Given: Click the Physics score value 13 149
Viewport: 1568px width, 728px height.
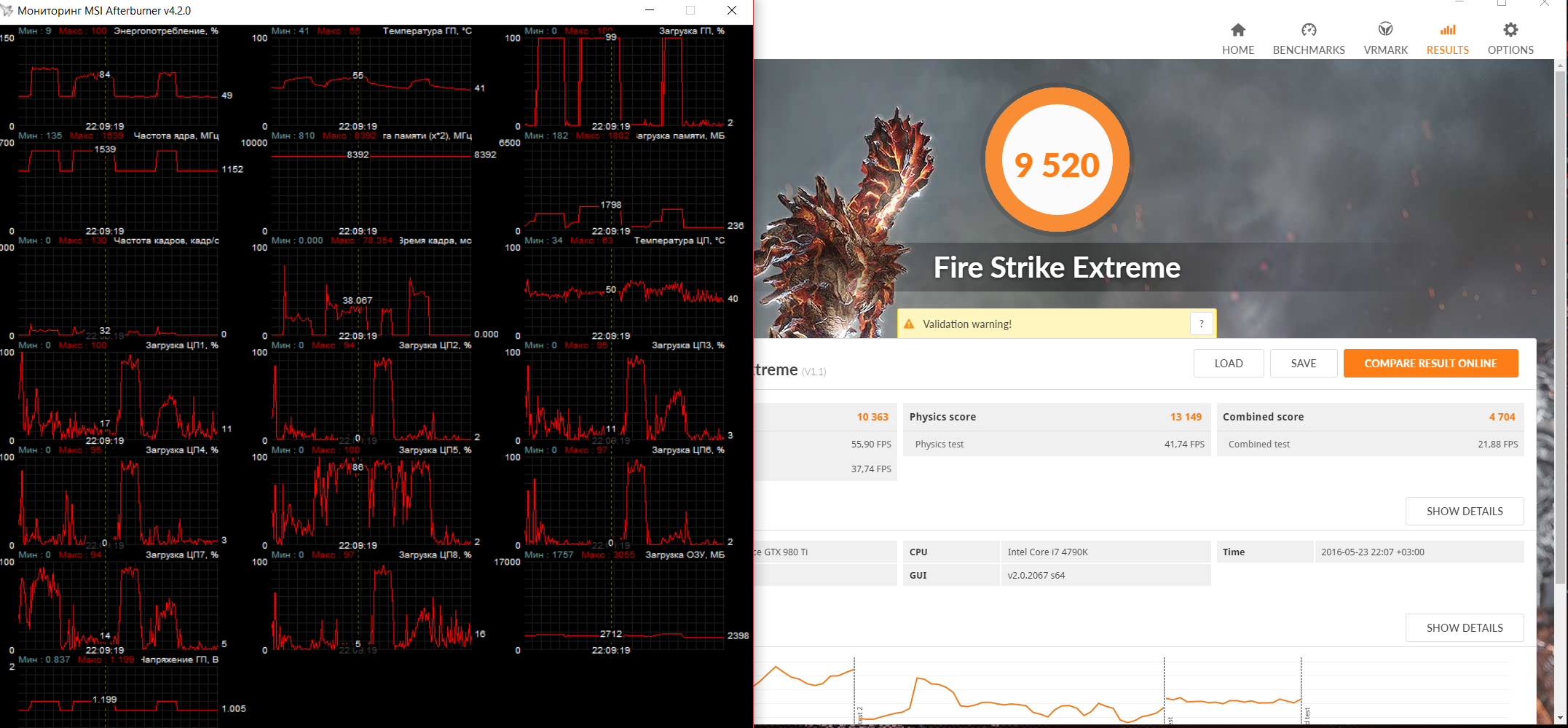Looking at the screenshot, I should coord(1186,417).
